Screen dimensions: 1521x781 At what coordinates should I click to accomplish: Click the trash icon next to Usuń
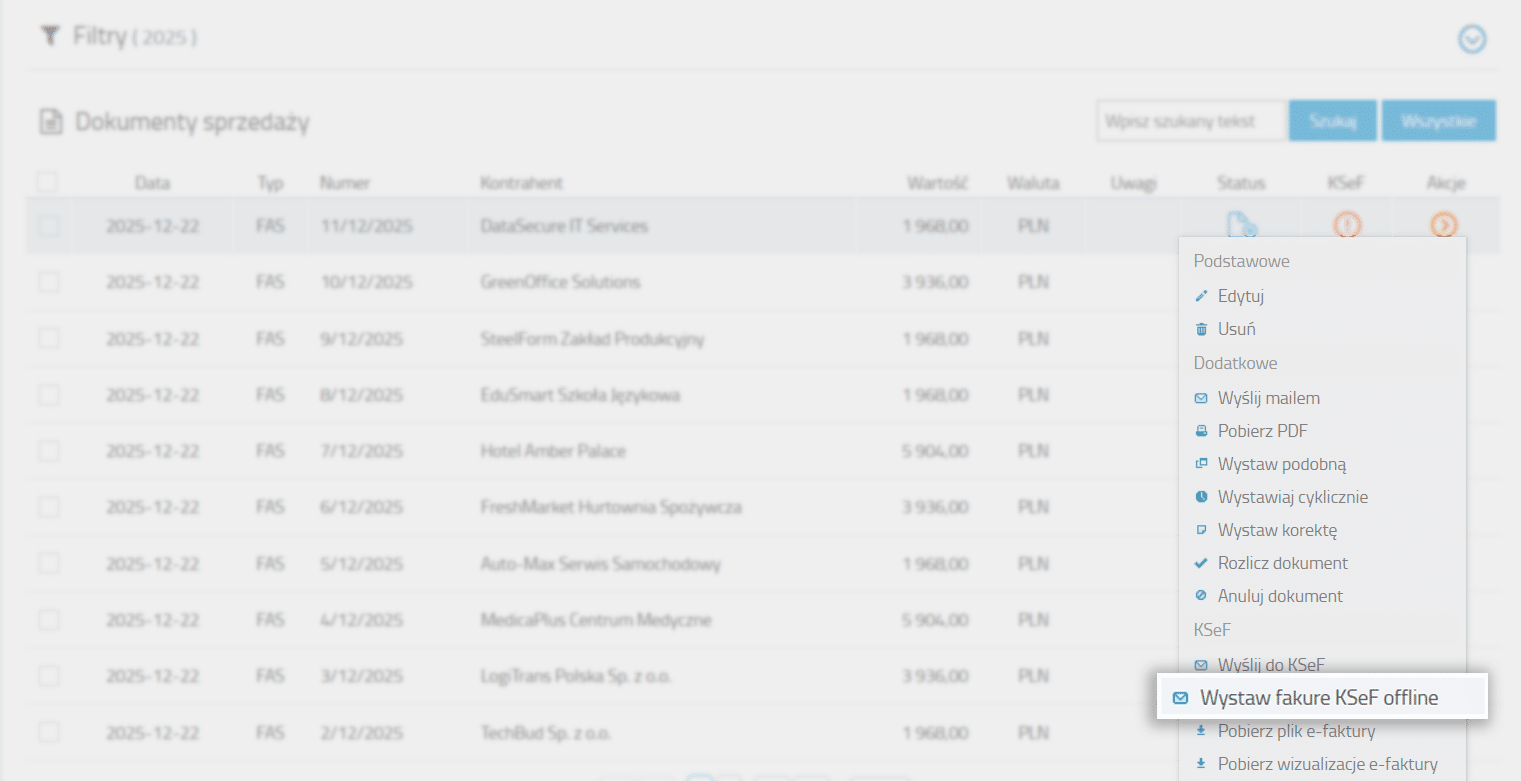tap(1201, 329)
